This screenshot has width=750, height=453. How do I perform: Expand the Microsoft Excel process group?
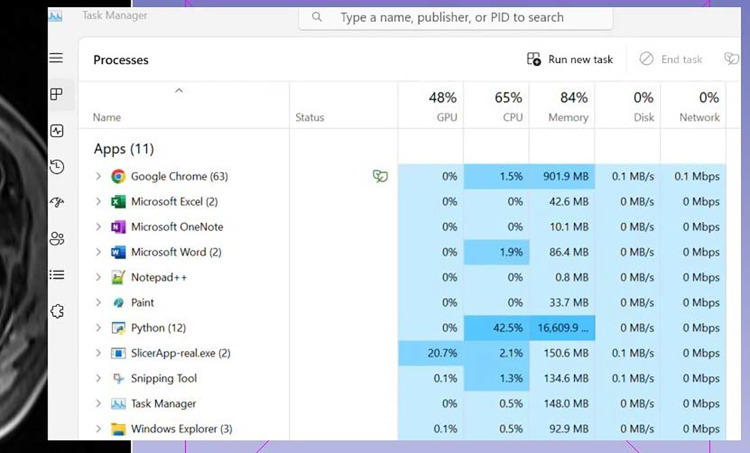pos(98,202)
